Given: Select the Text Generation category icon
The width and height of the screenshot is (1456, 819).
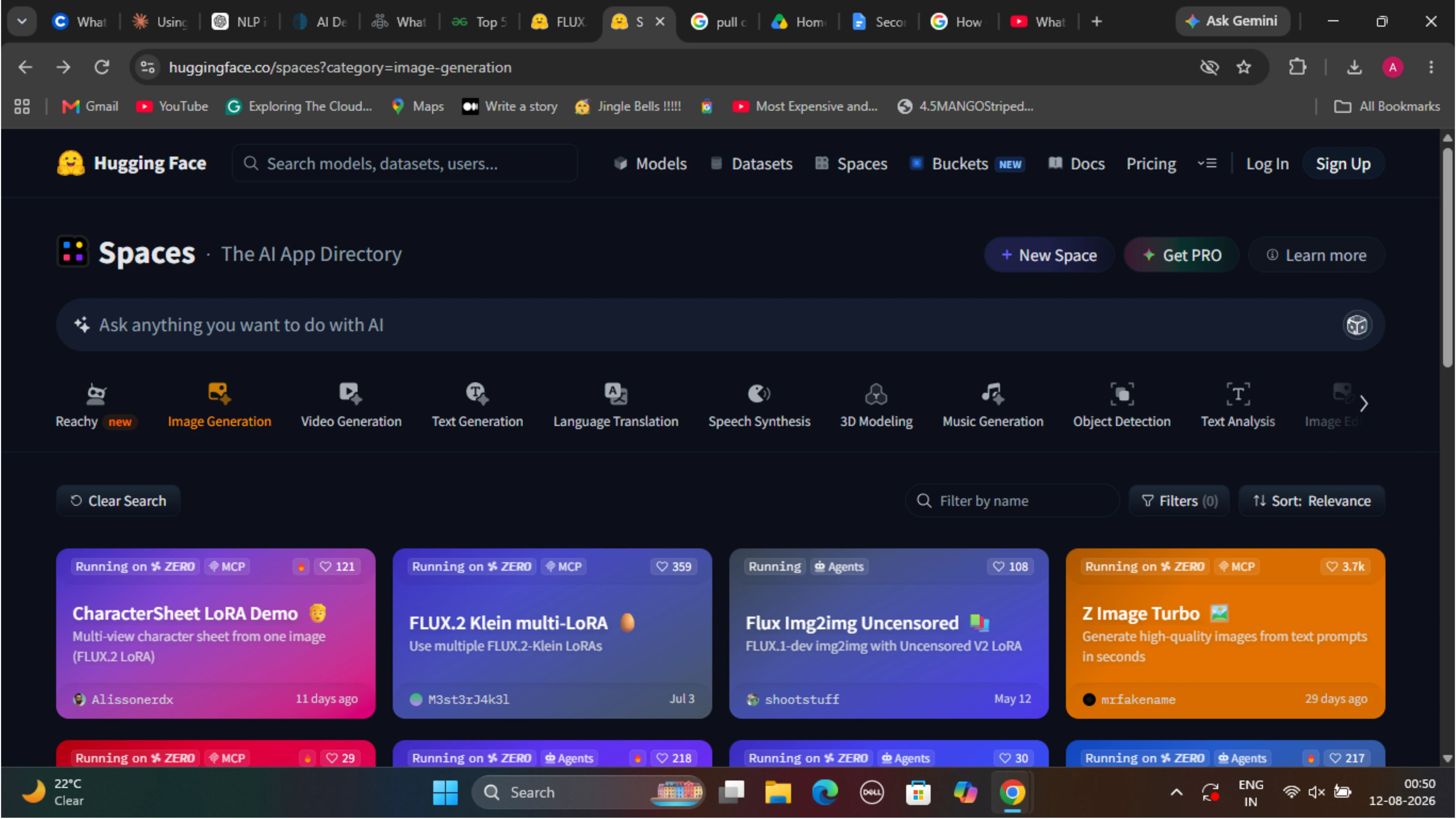Looking at the screenshot, I should click(477, 393).
